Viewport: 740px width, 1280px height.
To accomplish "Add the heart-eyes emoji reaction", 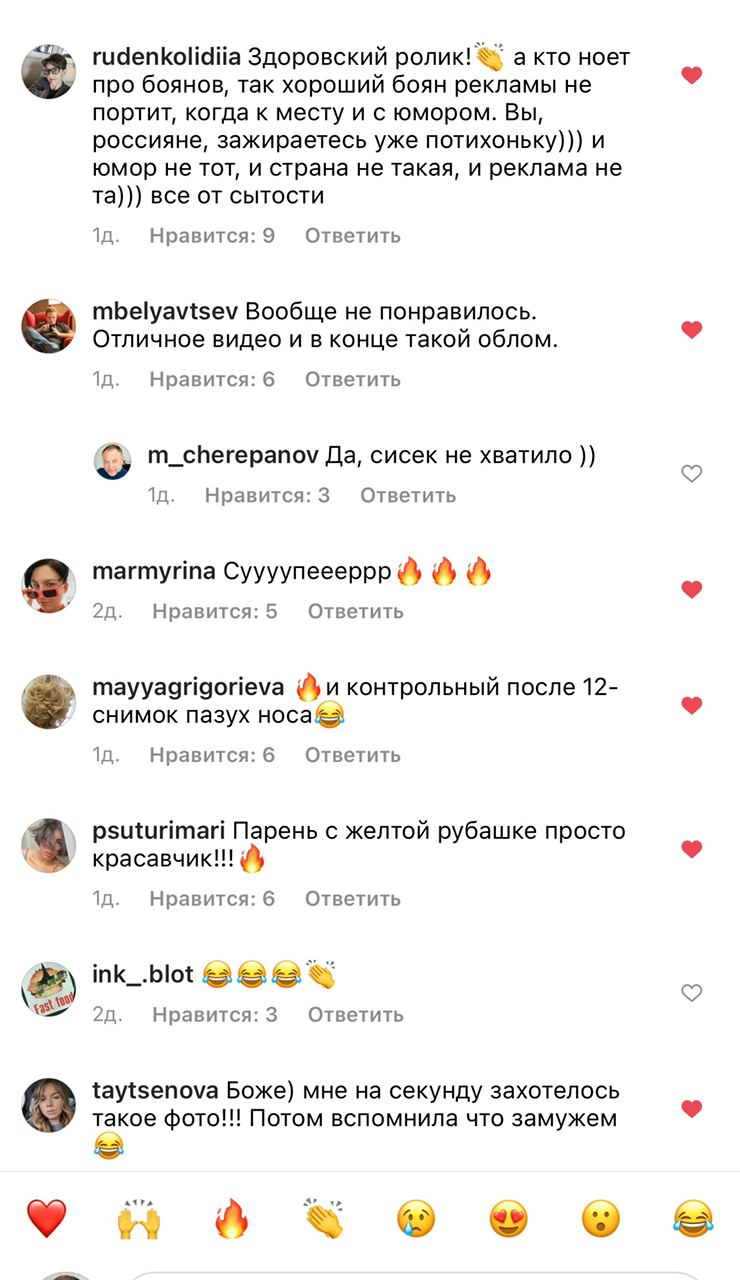I will click(508, 1219).
